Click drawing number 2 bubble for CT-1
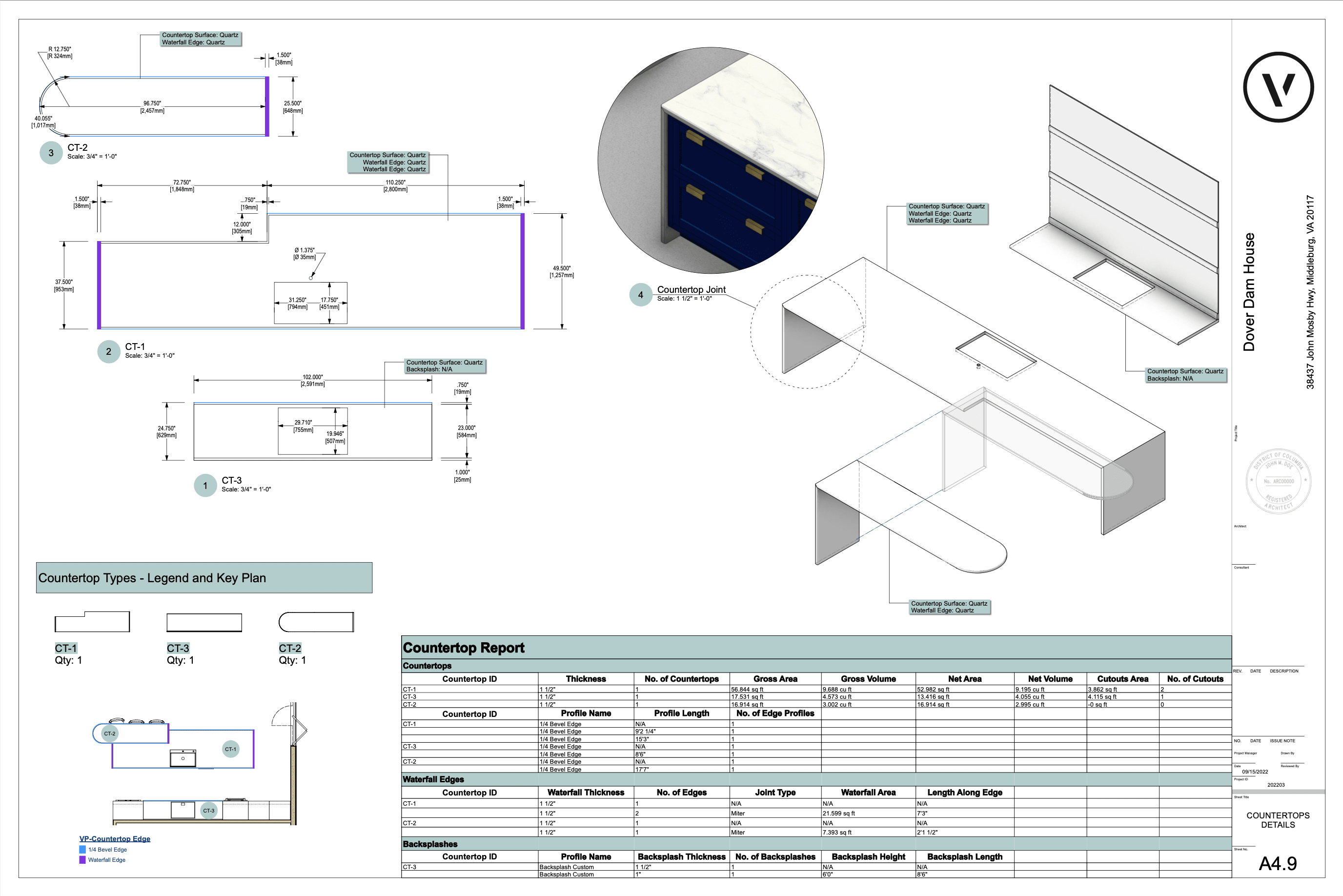1343x896 pixels. pos(108,351)
